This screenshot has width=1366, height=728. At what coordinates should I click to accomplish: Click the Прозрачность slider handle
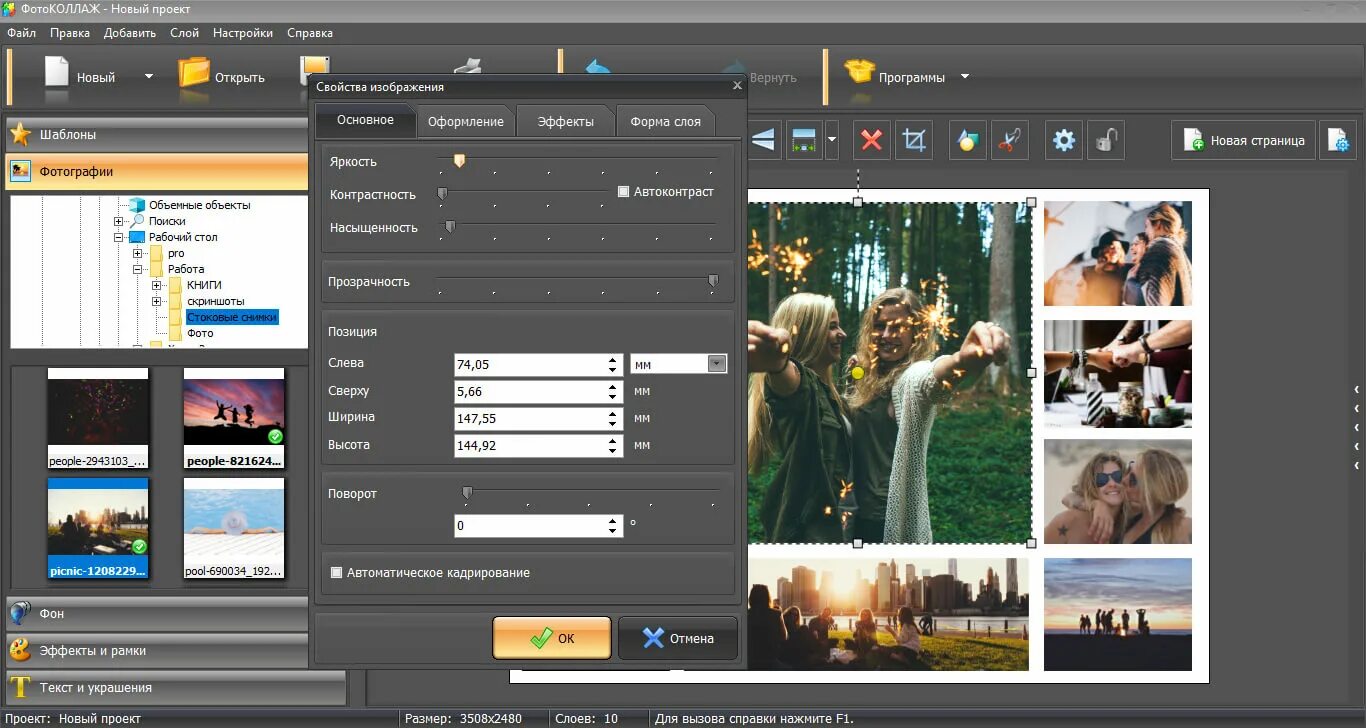[713, 282]
